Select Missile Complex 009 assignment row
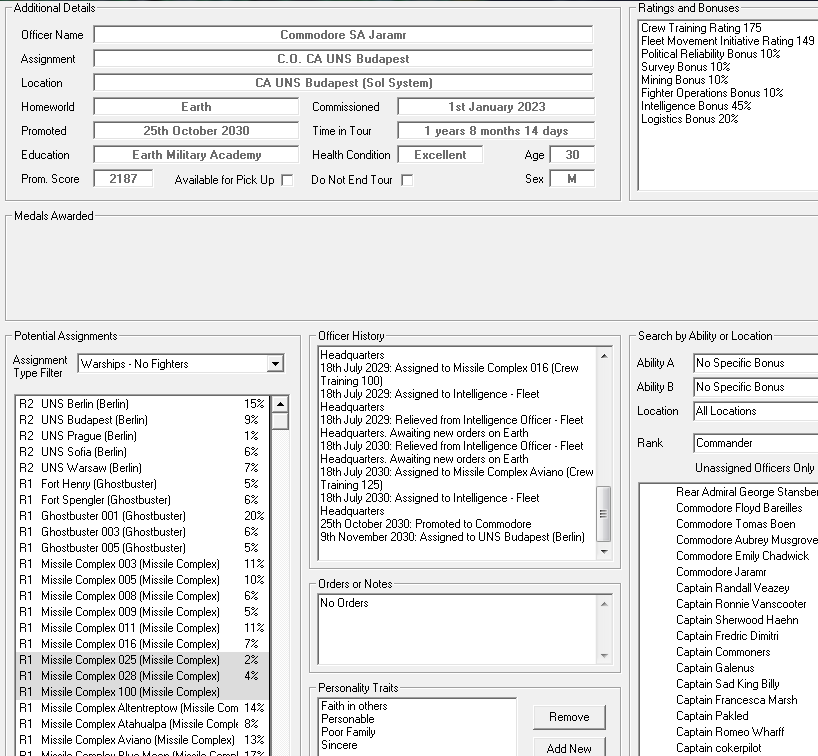This screenshot has width=818, height=756. tap(142, 612)
